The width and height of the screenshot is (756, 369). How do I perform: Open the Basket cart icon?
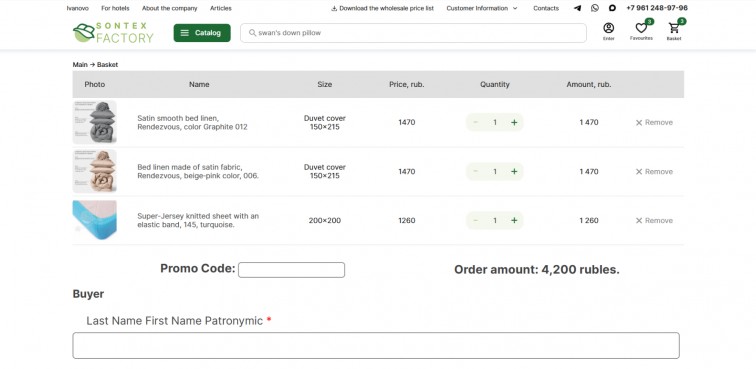coord(674,31)
